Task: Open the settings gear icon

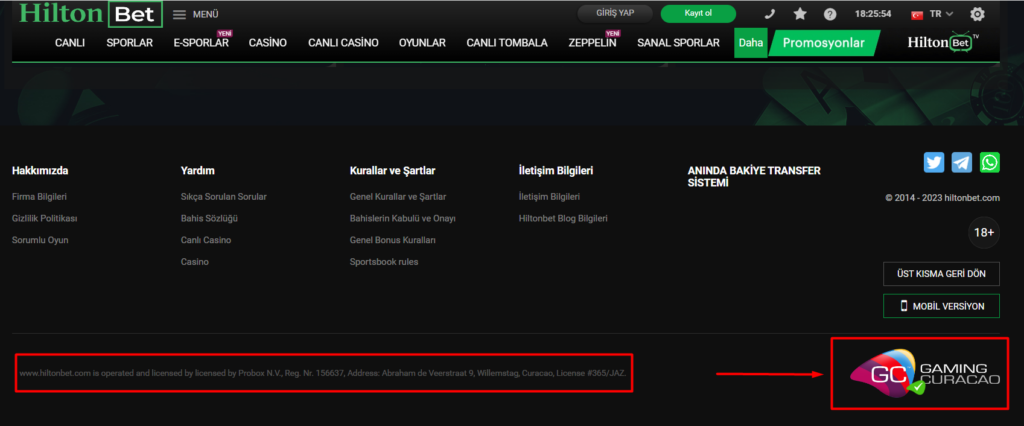Action: 977,14
